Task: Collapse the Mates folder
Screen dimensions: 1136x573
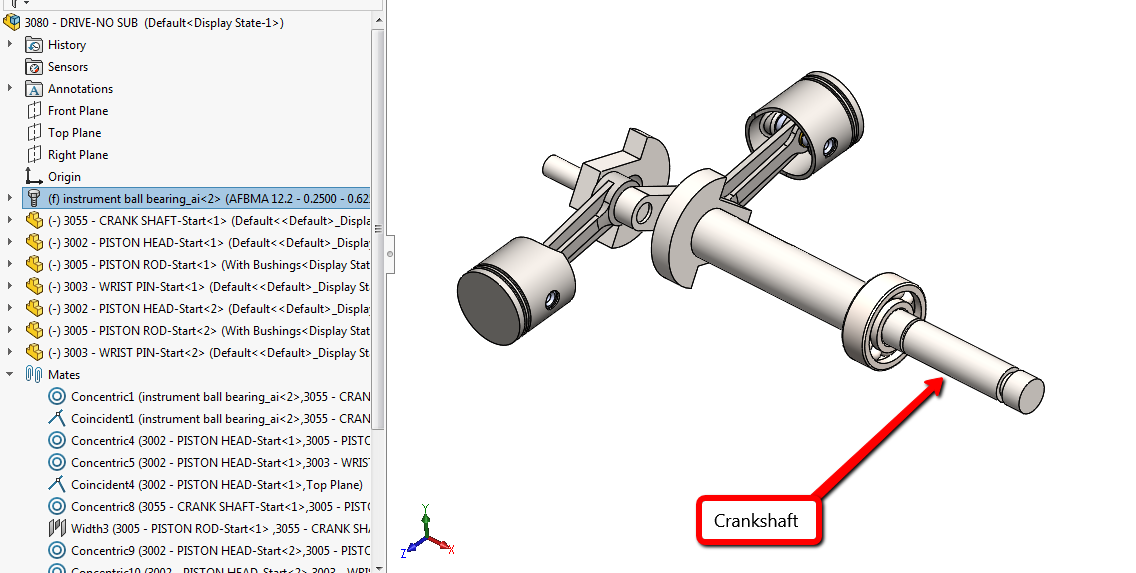Action: click(x=9, y=375)
